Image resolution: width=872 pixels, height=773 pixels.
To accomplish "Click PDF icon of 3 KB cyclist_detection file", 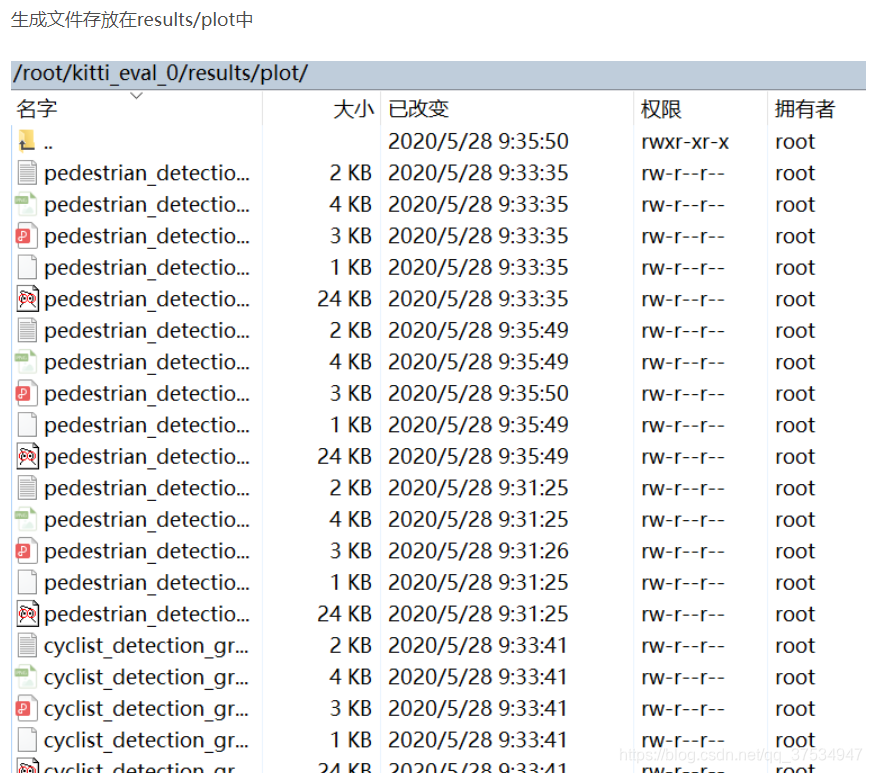I will pos(26,708).
